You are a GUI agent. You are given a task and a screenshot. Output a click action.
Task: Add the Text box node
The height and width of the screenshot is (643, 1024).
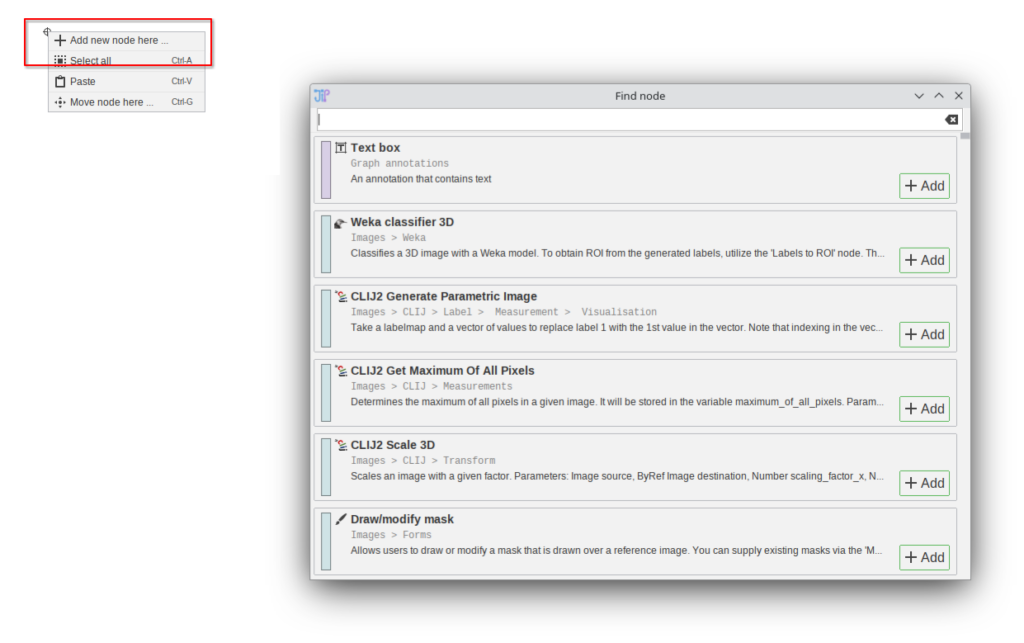pyautogui.click(x=924, y=186)
